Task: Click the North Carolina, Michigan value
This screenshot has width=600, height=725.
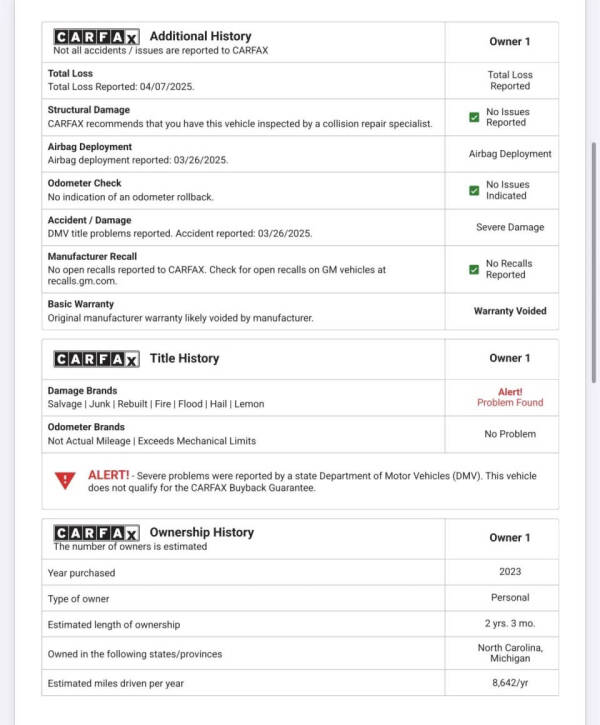Action: click(510, 653)
